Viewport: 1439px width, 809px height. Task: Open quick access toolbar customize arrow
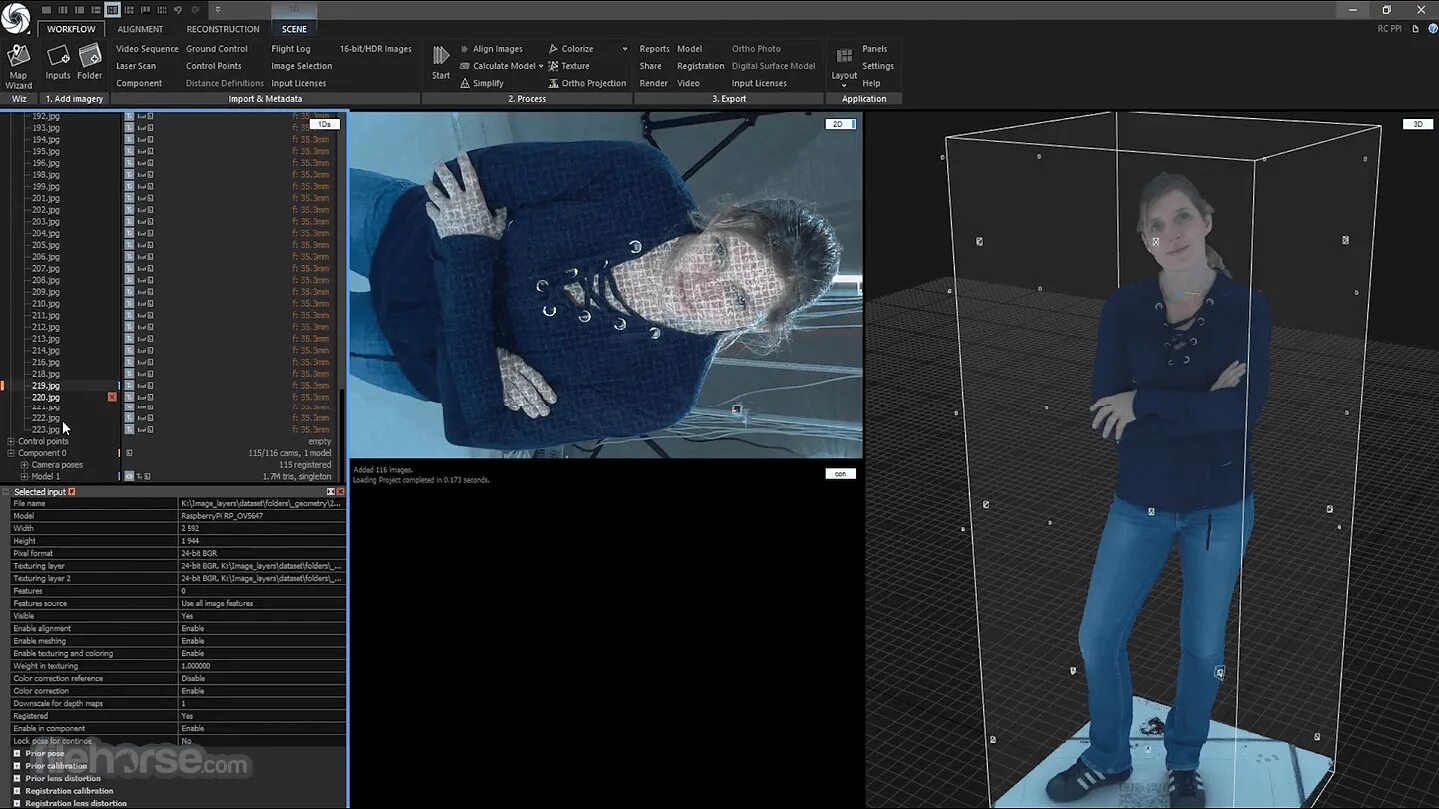pyautogui.click(x=217, y=10)
